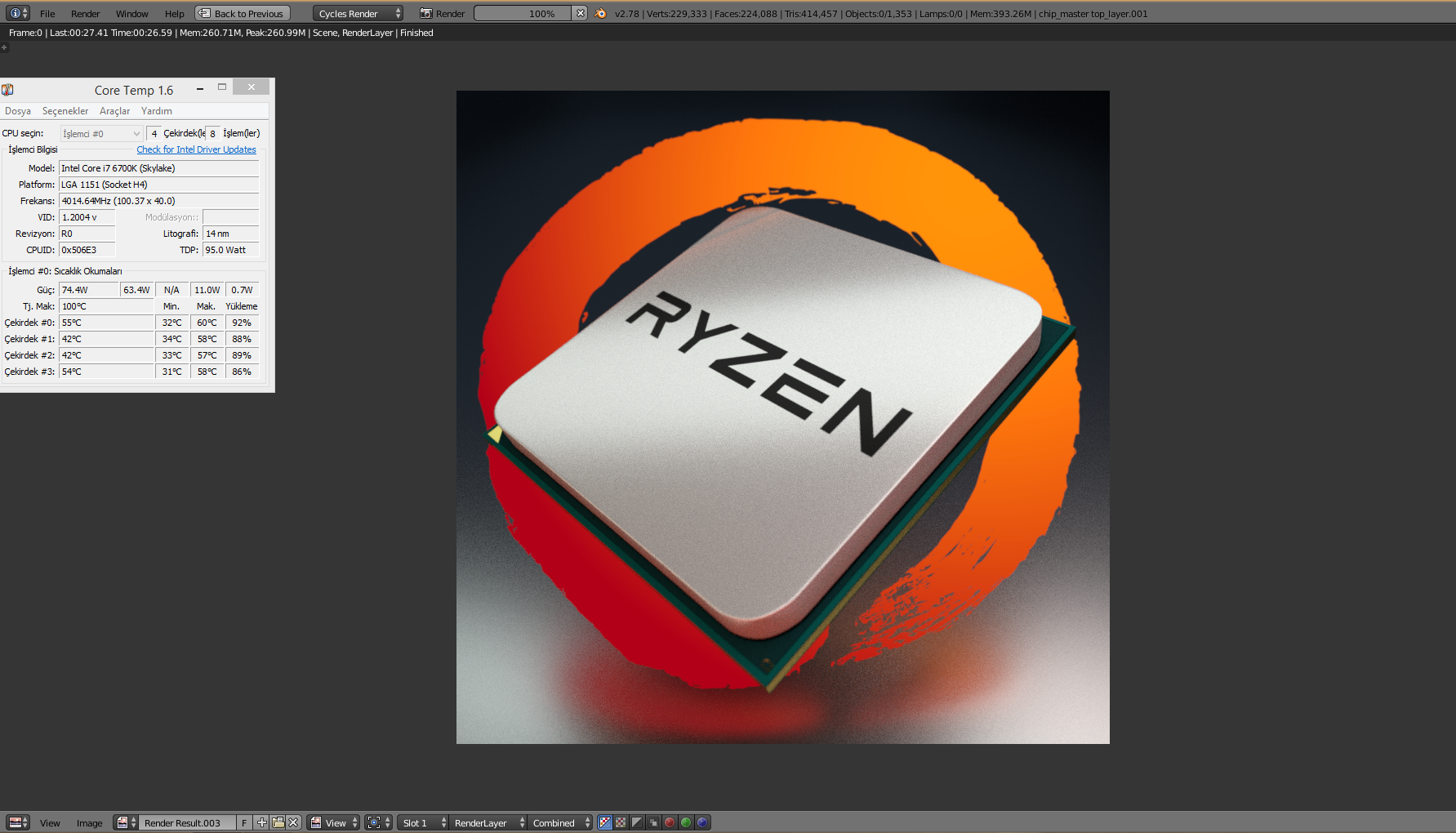The image size is (1456, 833).
Task: Open the Render menu in Blender
Action: [x=85, y=13]
